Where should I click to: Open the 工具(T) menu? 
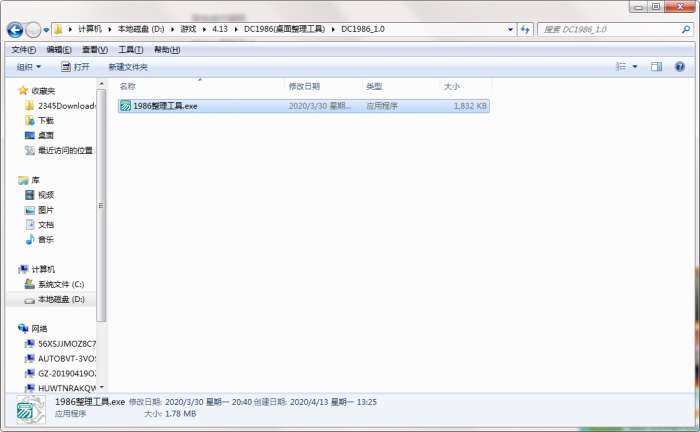(130, 50)
